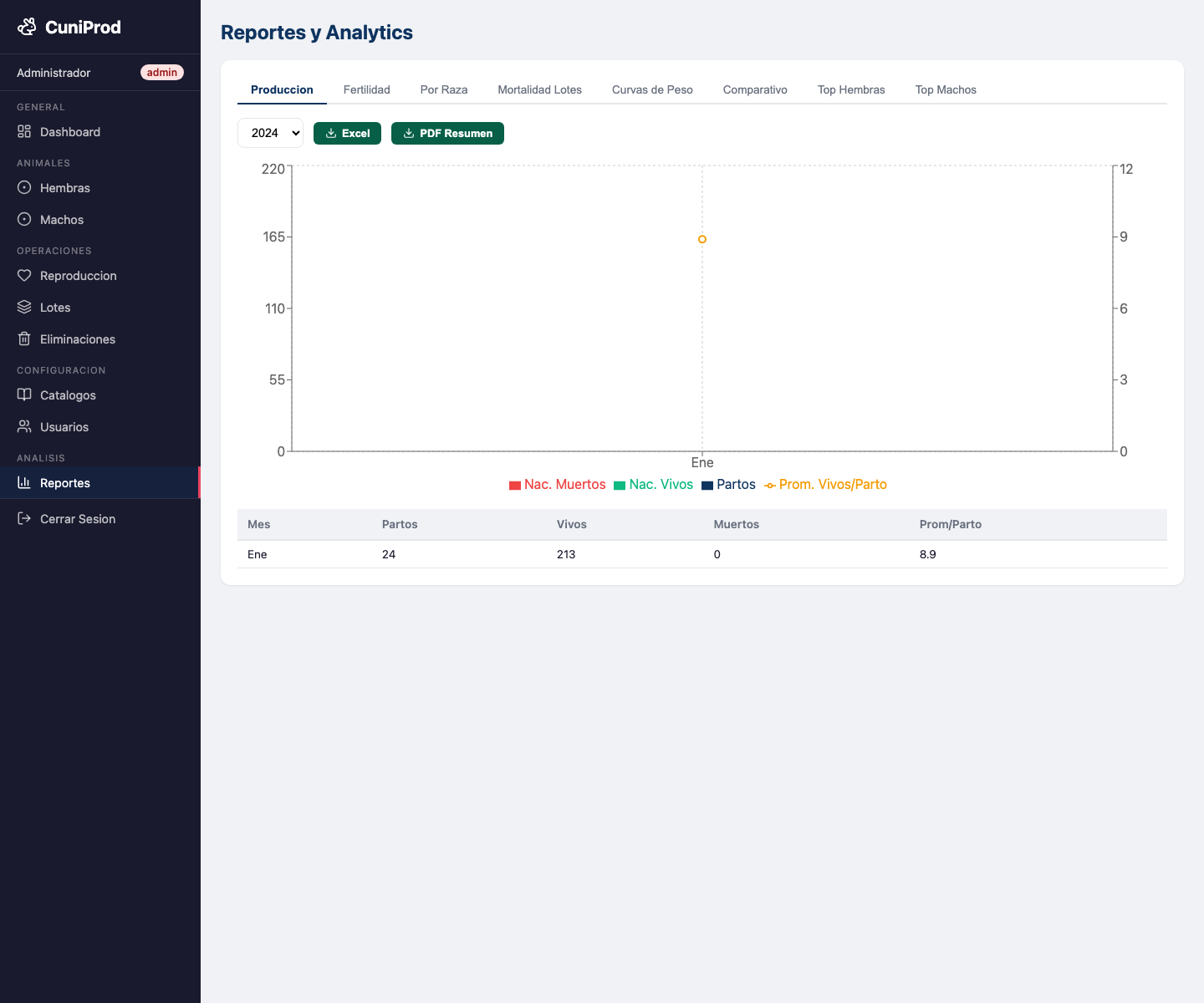1204x1003 pixels.
Task: Click the Administrador user name
Action: coord(54,73)
